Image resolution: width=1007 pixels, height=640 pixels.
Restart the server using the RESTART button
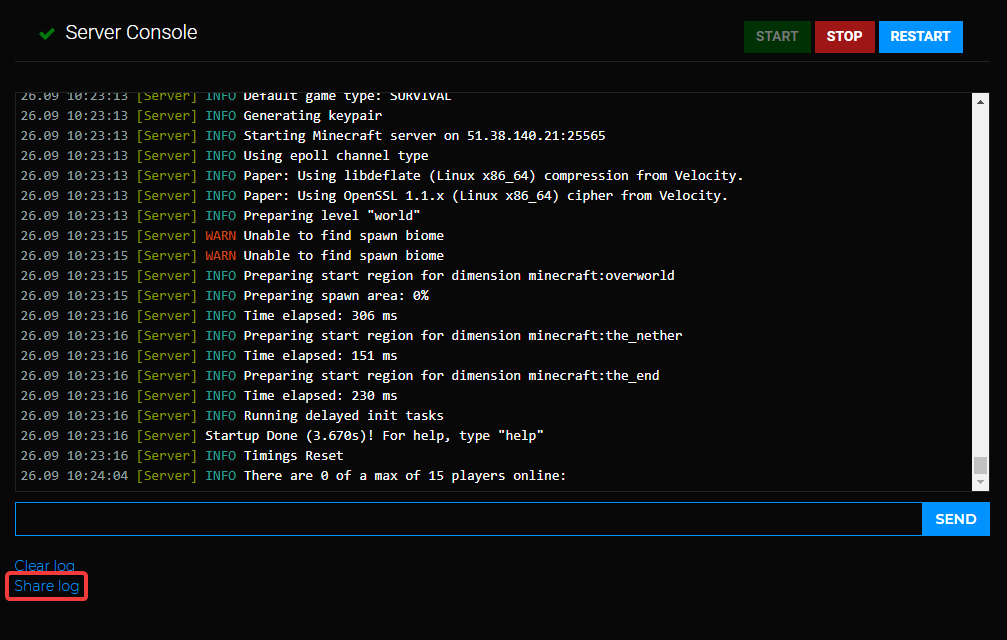[920, 37]
